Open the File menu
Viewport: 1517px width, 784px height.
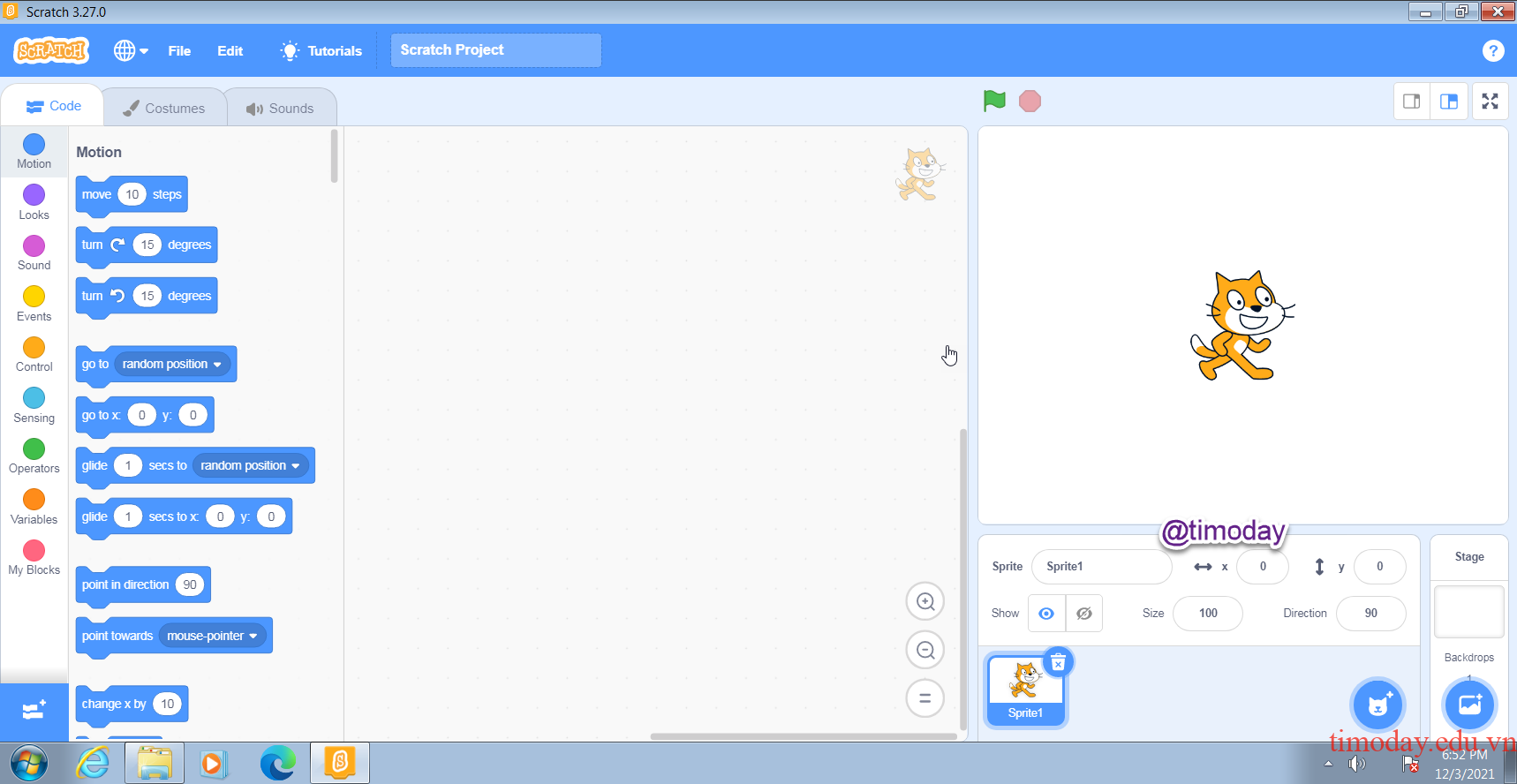(x=179, y=51)
